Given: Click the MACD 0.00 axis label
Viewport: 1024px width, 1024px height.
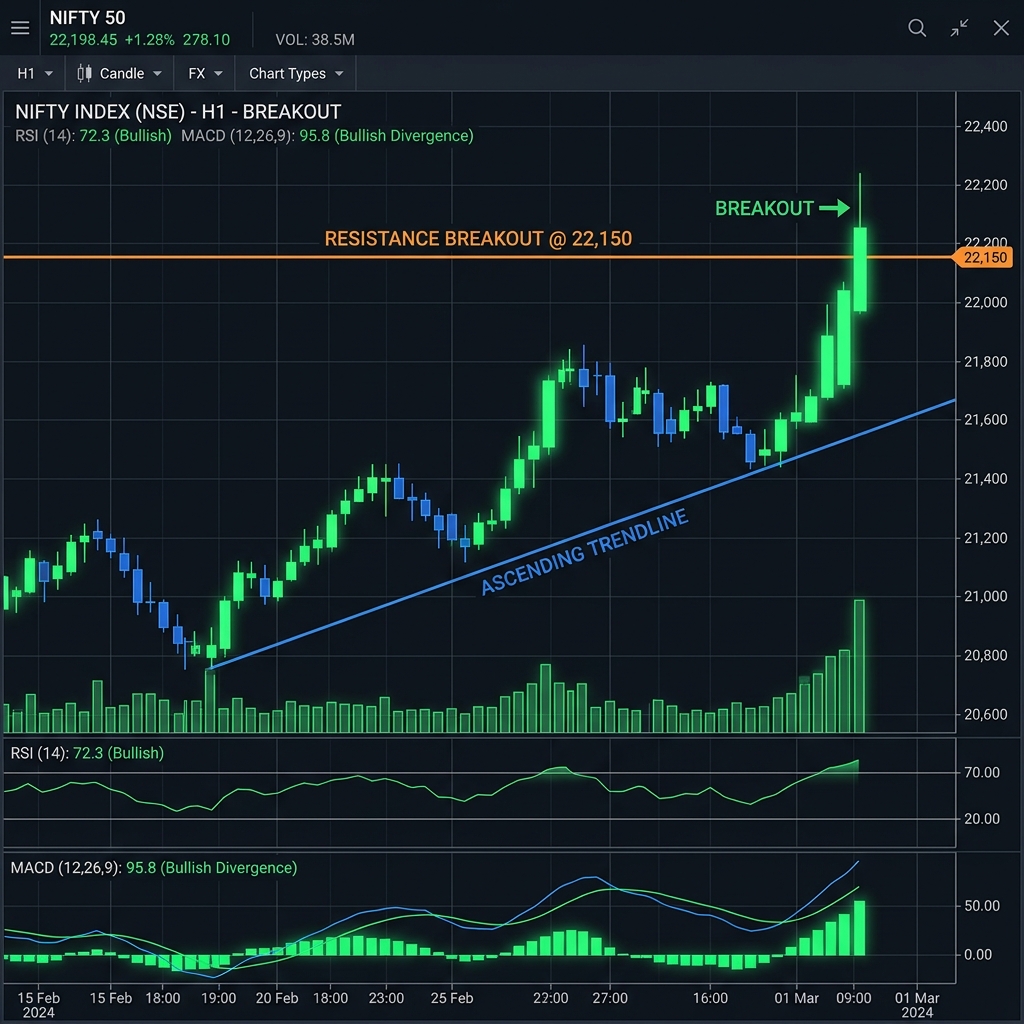Looking at the screenshot, I should 978,955.
